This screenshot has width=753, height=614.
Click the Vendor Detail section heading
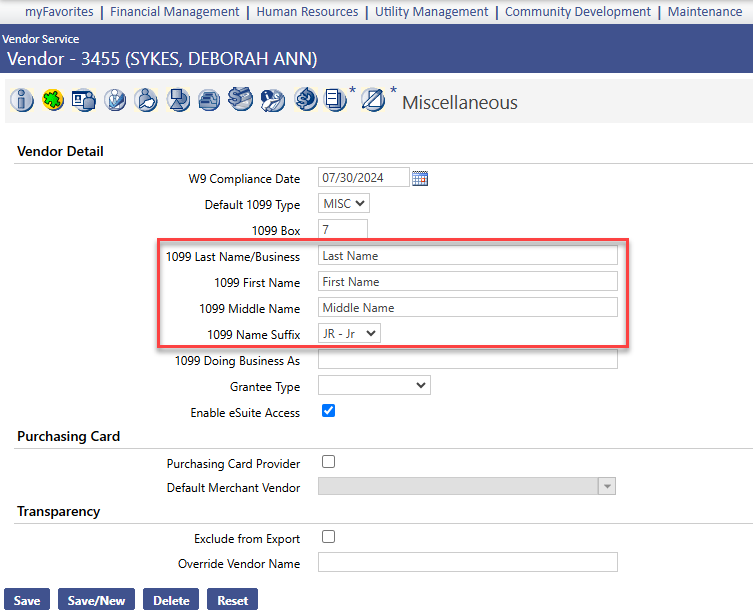[x=60, y=151]
